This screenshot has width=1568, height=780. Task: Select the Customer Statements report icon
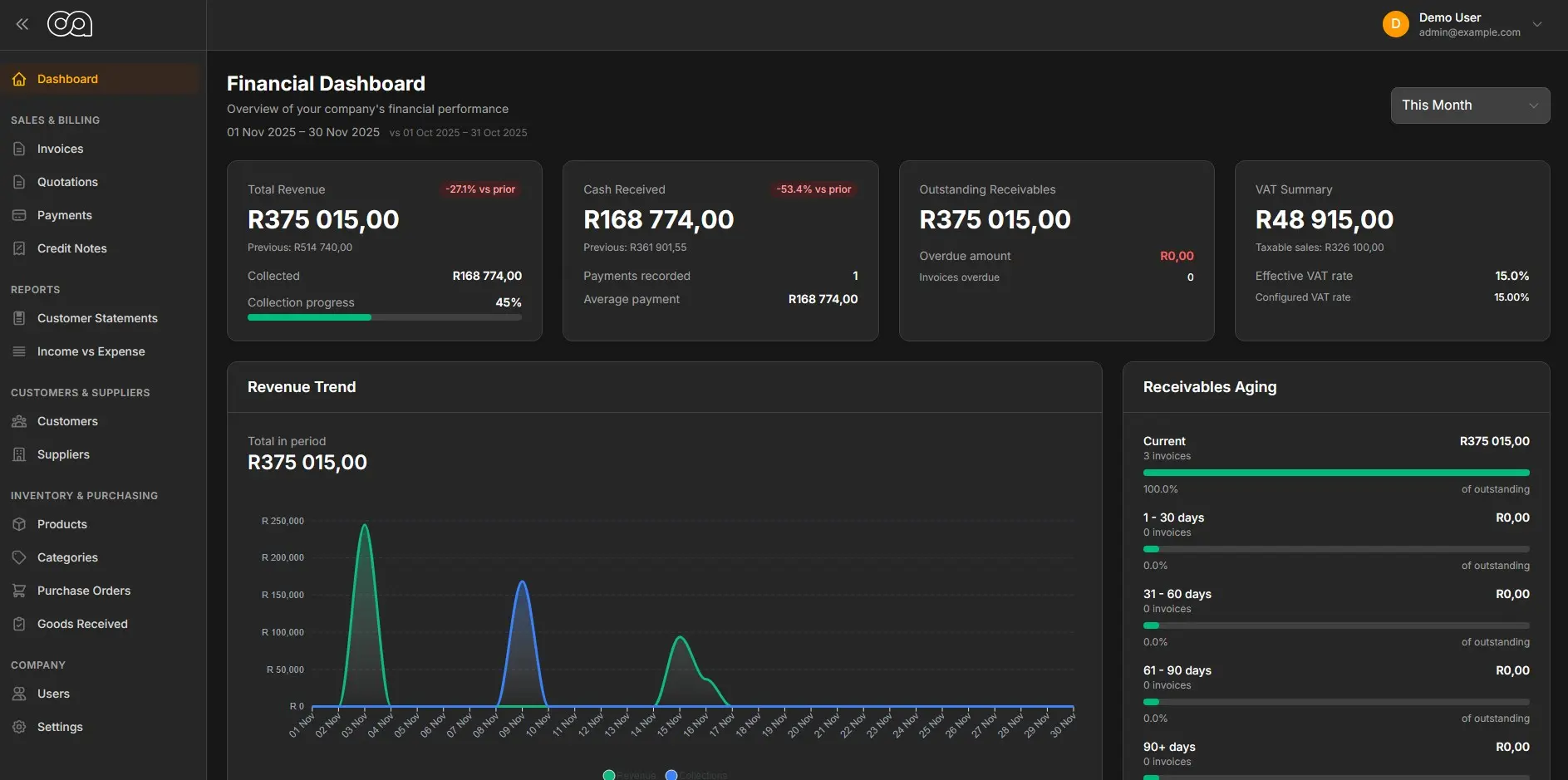[19, 317]
